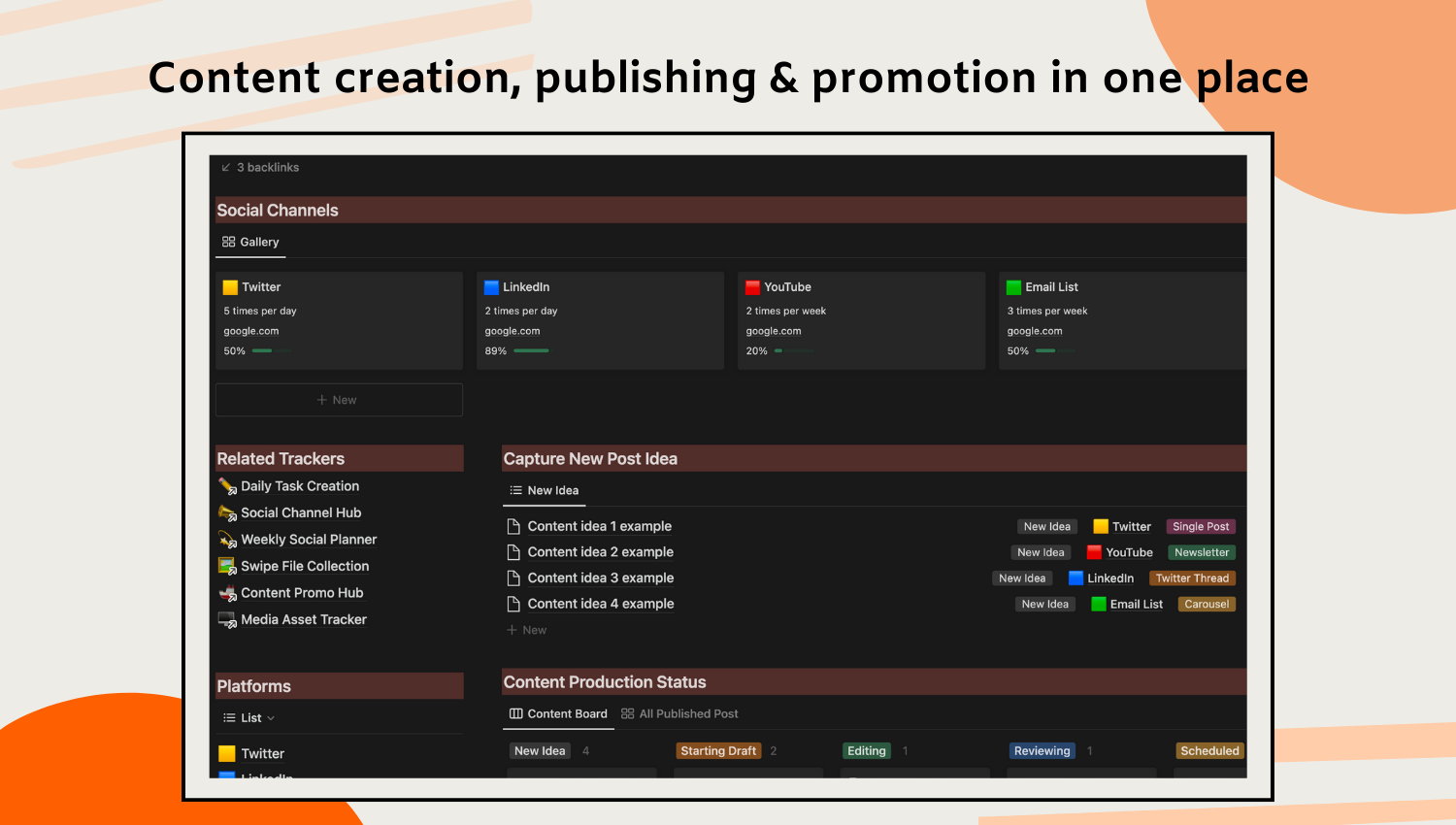The image size is (1456, 825).
Task: Click the Twitter Thread tag
Action: coord(1192,578)
